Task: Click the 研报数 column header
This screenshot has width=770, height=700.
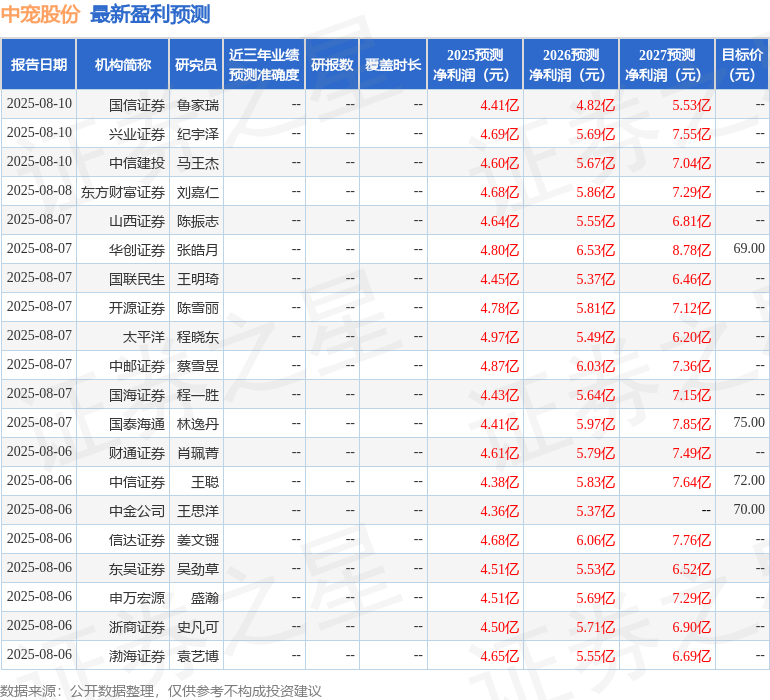Action: (332, 64)
